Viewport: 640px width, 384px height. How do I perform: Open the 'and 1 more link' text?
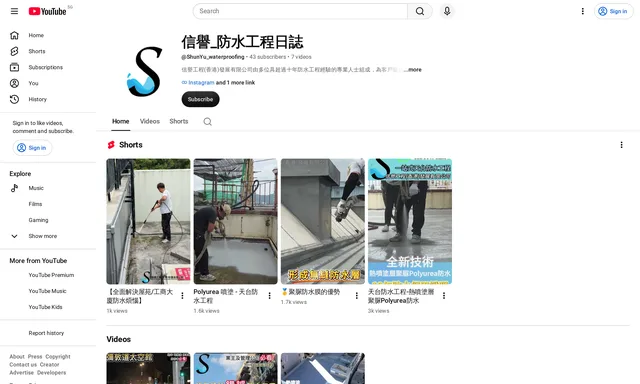[x=236, y=82]
